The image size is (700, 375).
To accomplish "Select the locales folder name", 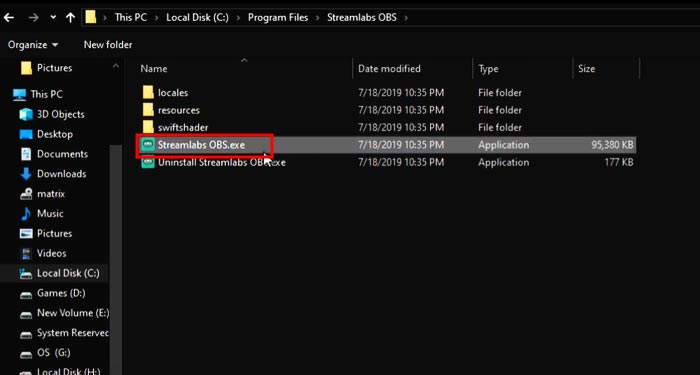I will click(173, 93).
